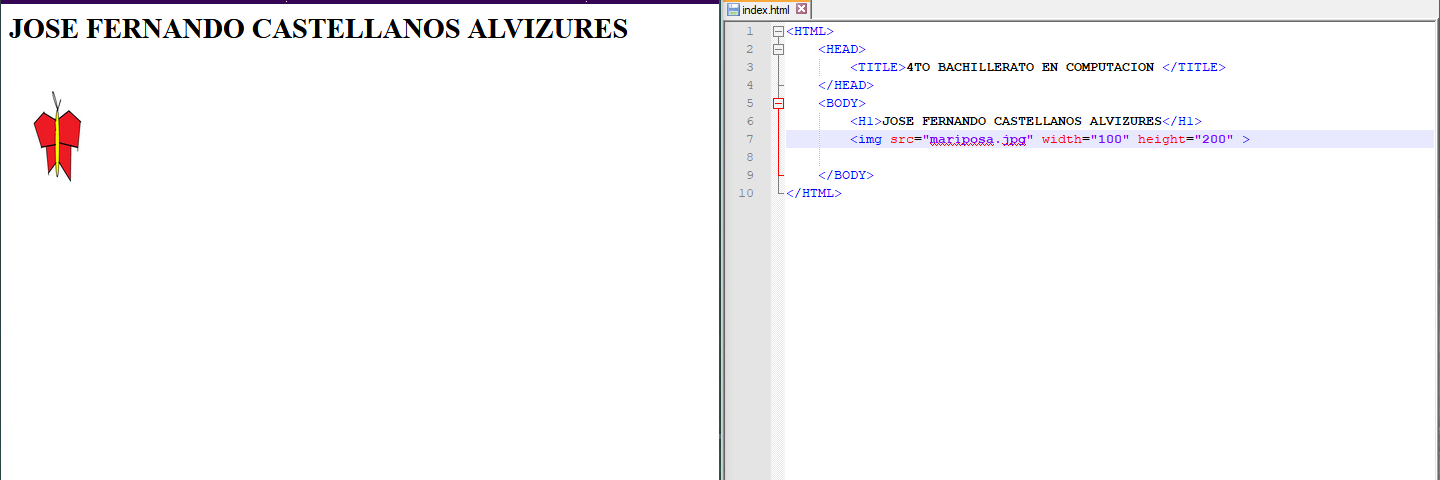Click the src attribute of the img tag
The image size is (1440, 480).
click(x=902, y=140)
